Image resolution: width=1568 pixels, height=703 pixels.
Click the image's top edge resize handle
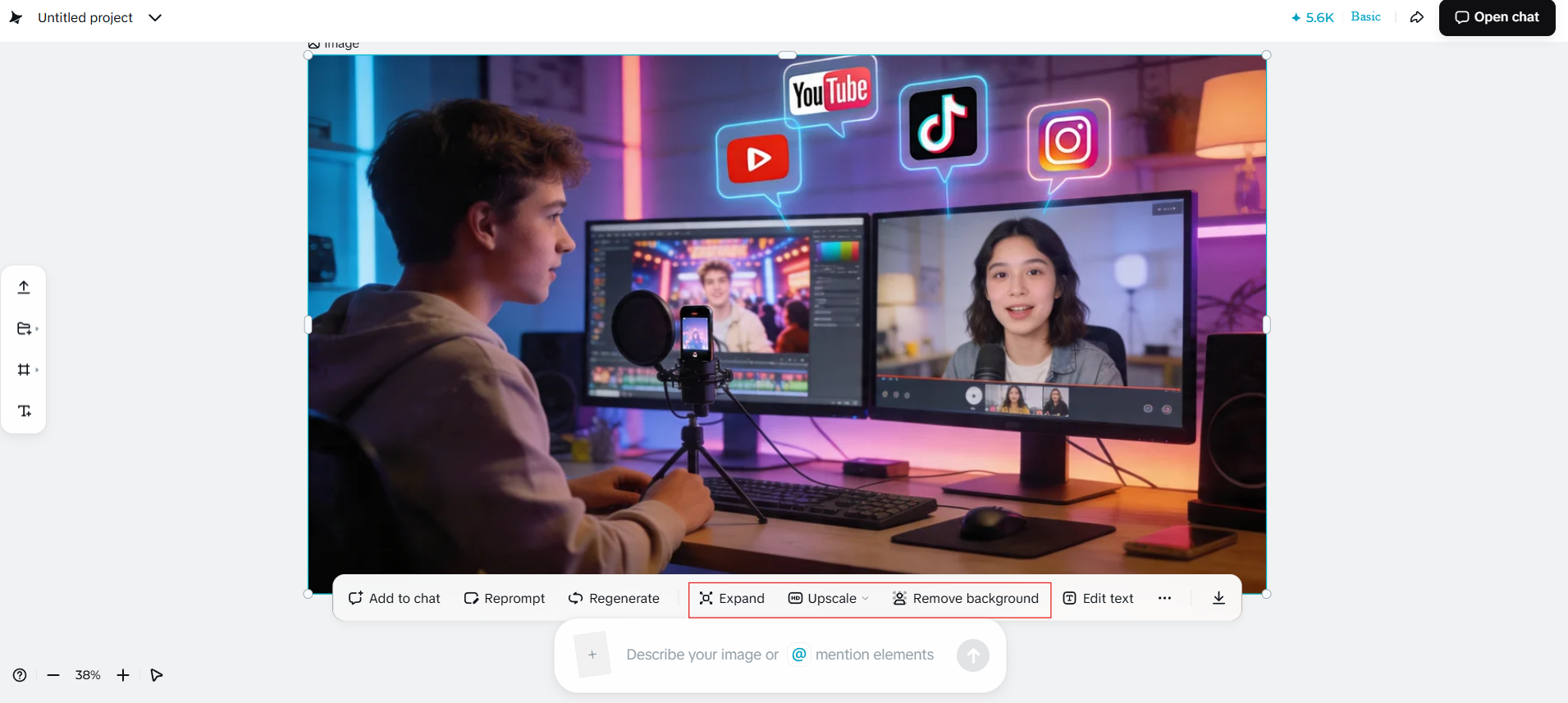pos(788,55)
